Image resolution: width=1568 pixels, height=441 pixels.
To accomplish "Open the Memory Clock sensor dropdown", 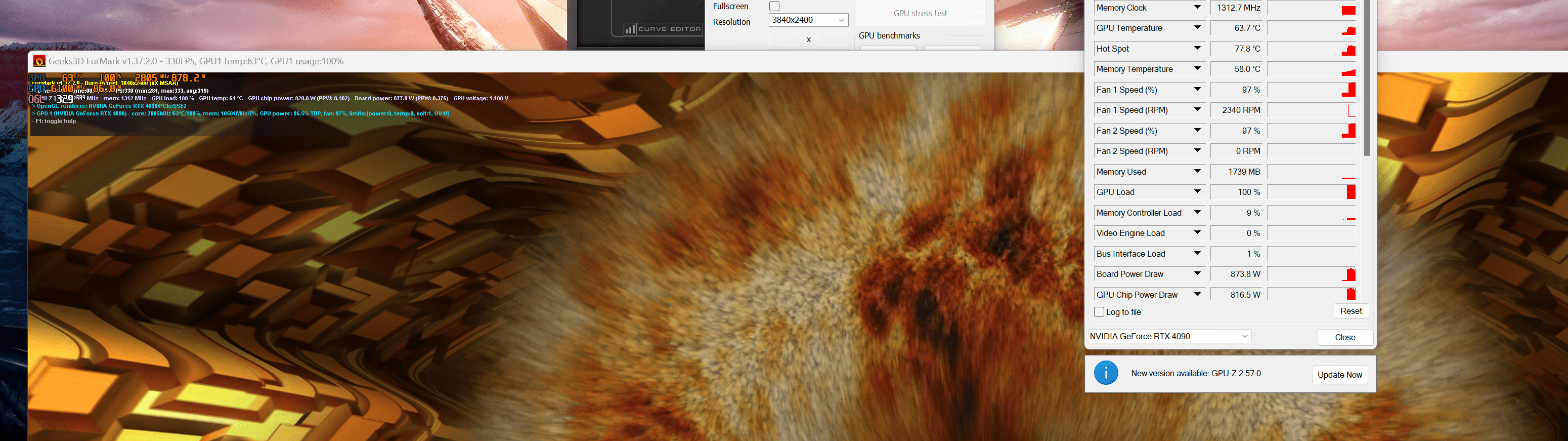I will [1197, 8].
